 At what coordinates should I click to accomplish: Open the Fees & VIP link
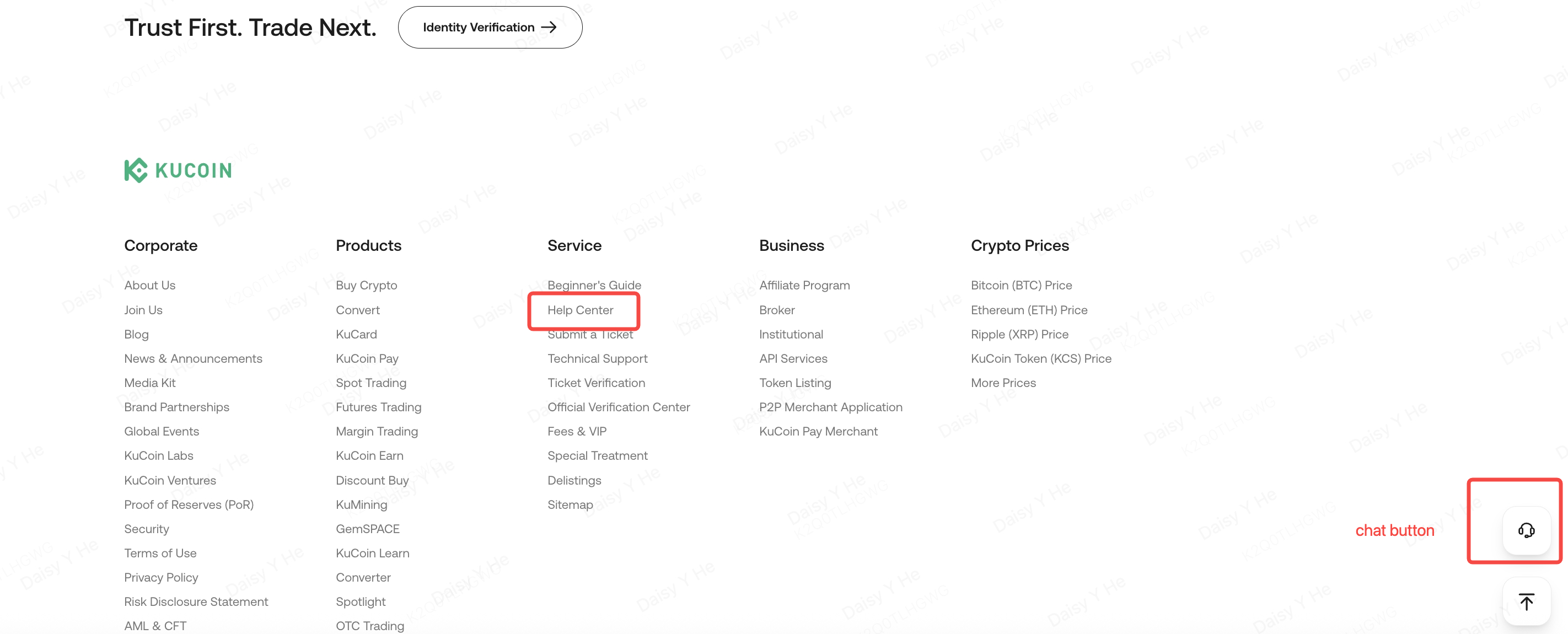point(577,431)
